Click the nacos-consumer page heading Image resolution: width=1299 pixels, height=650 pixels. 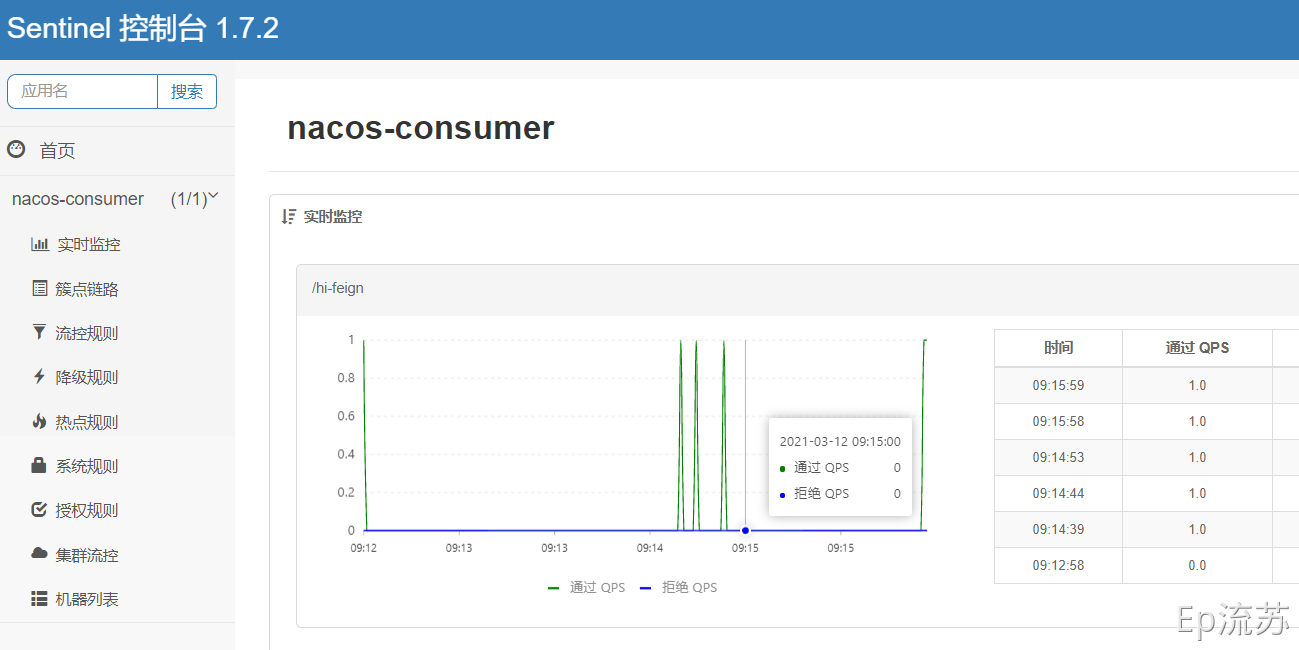pos(421,128)
